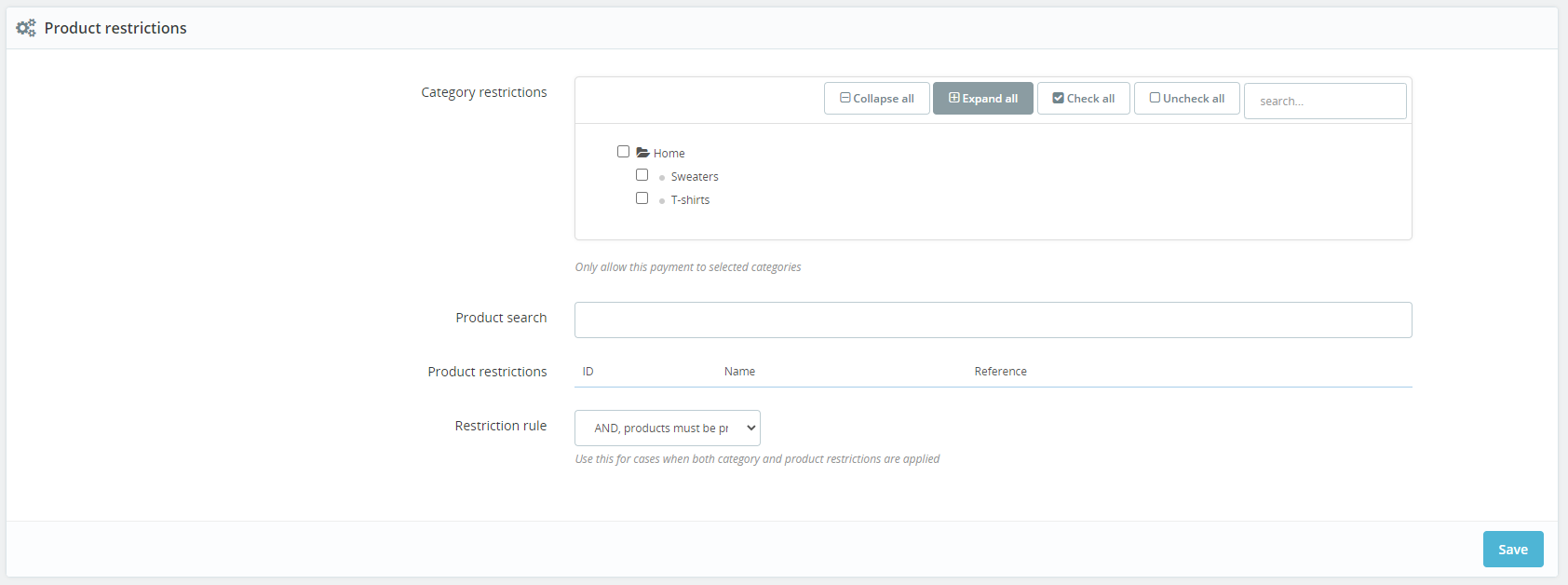Viewport: 1568px width, 585px height.
Task: Click the gears icon beside Product restrictions title
Action: pos(26,28)
